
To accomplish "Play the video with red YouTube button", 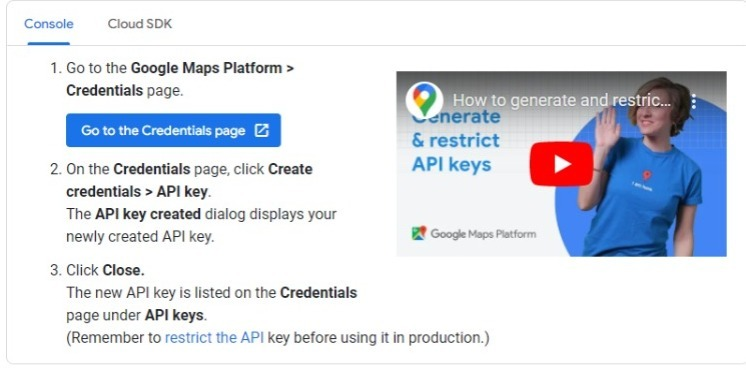I will (x=561, y=164).
